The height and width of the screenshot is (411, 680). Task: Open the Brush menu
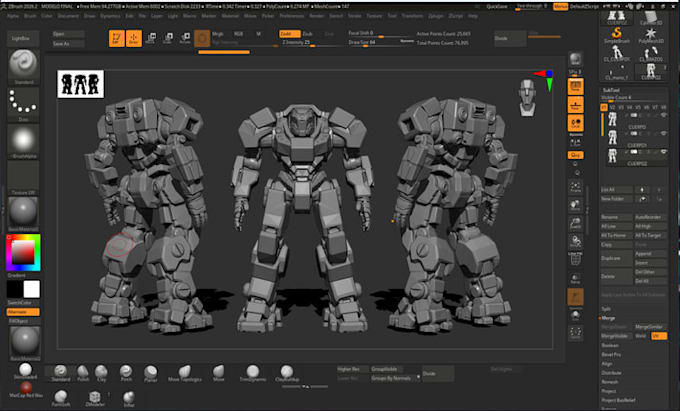(x=30, y=16)
